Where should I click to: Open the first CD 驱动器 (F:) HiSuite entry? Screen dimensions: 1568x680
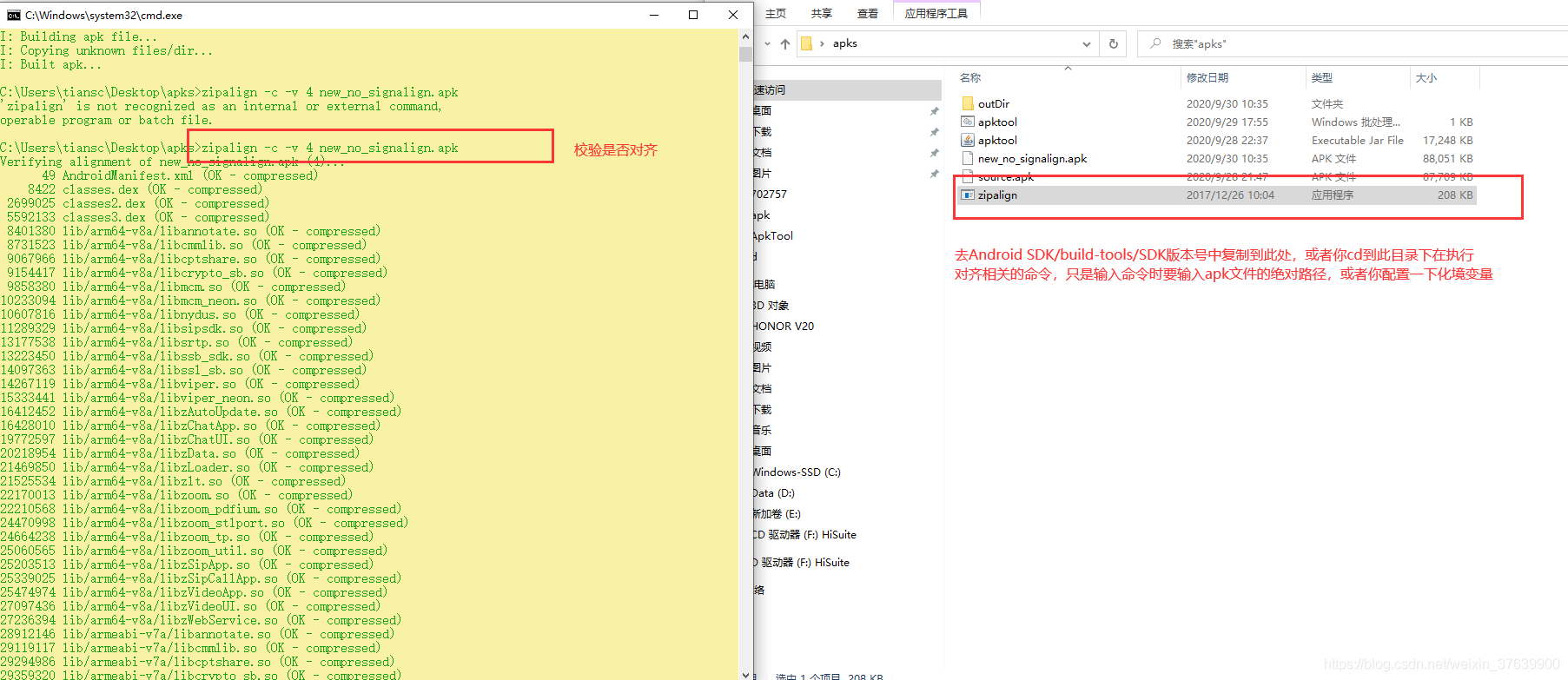pyautogui.click(x=805, y=535)
